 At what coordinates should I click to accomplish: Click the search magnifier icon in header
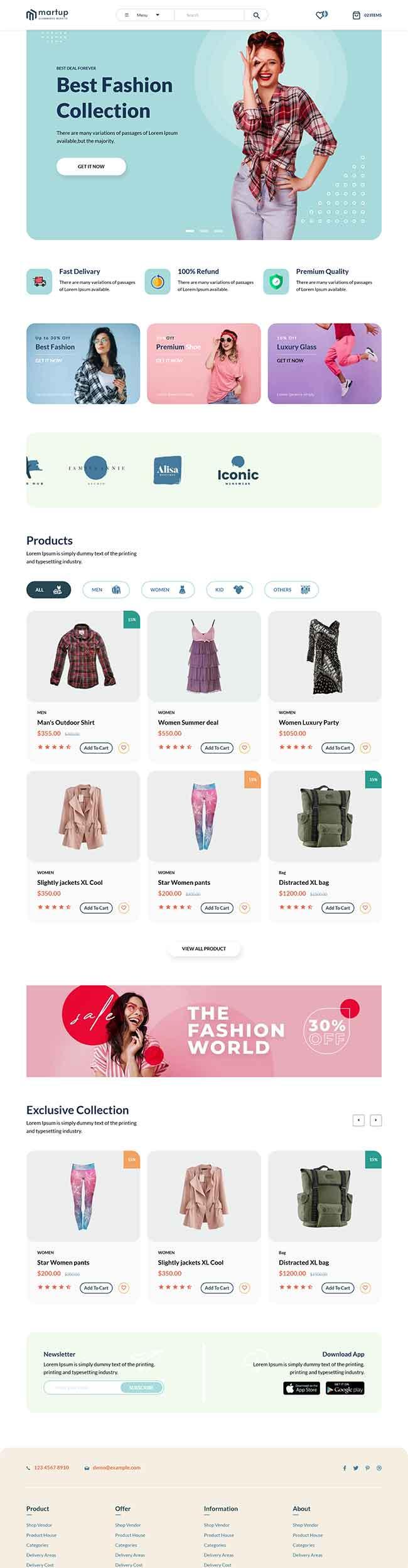point(256,15)
